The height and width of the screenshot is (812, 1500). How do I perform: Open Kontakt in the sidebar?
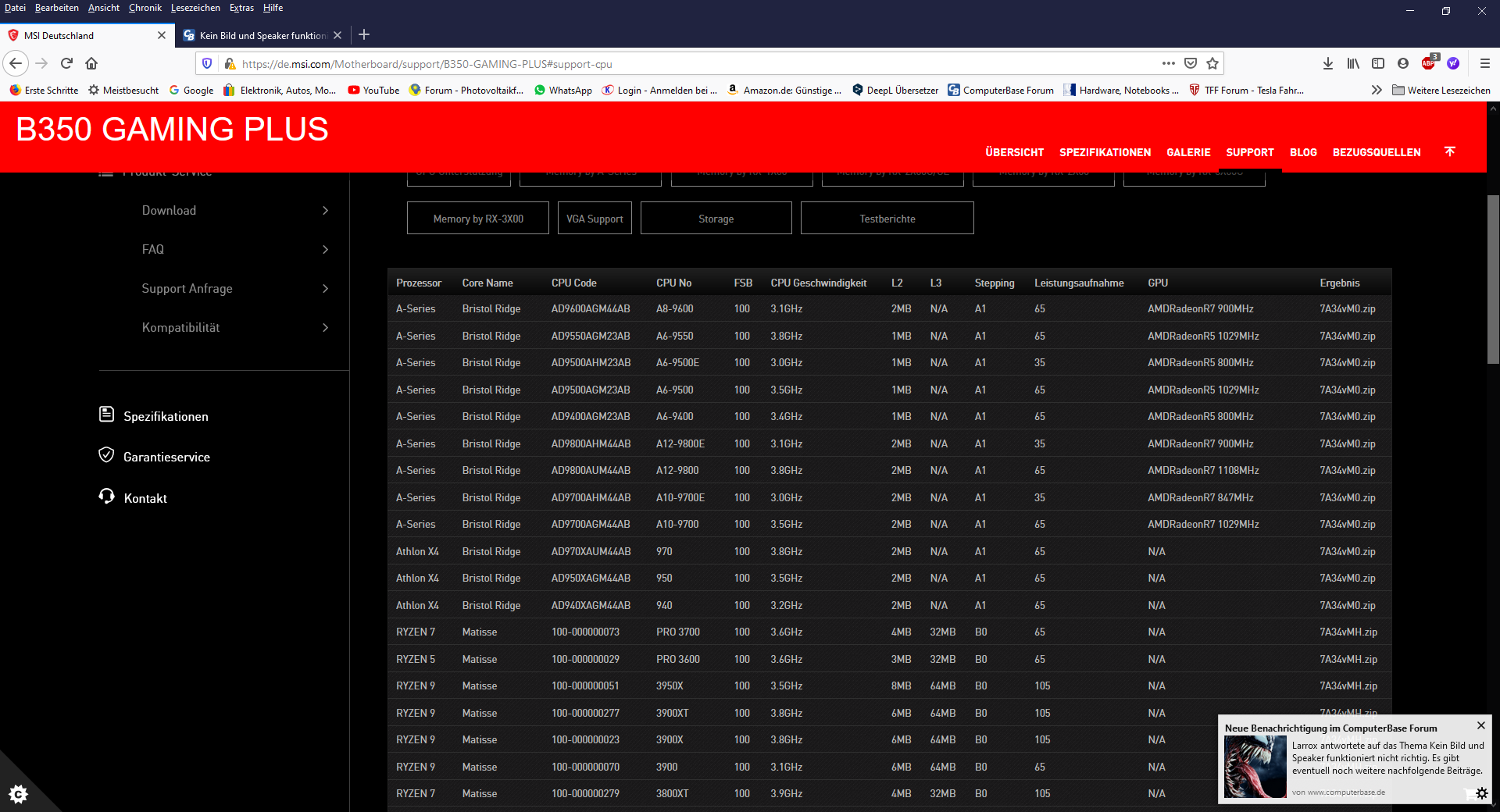[133, 498]
